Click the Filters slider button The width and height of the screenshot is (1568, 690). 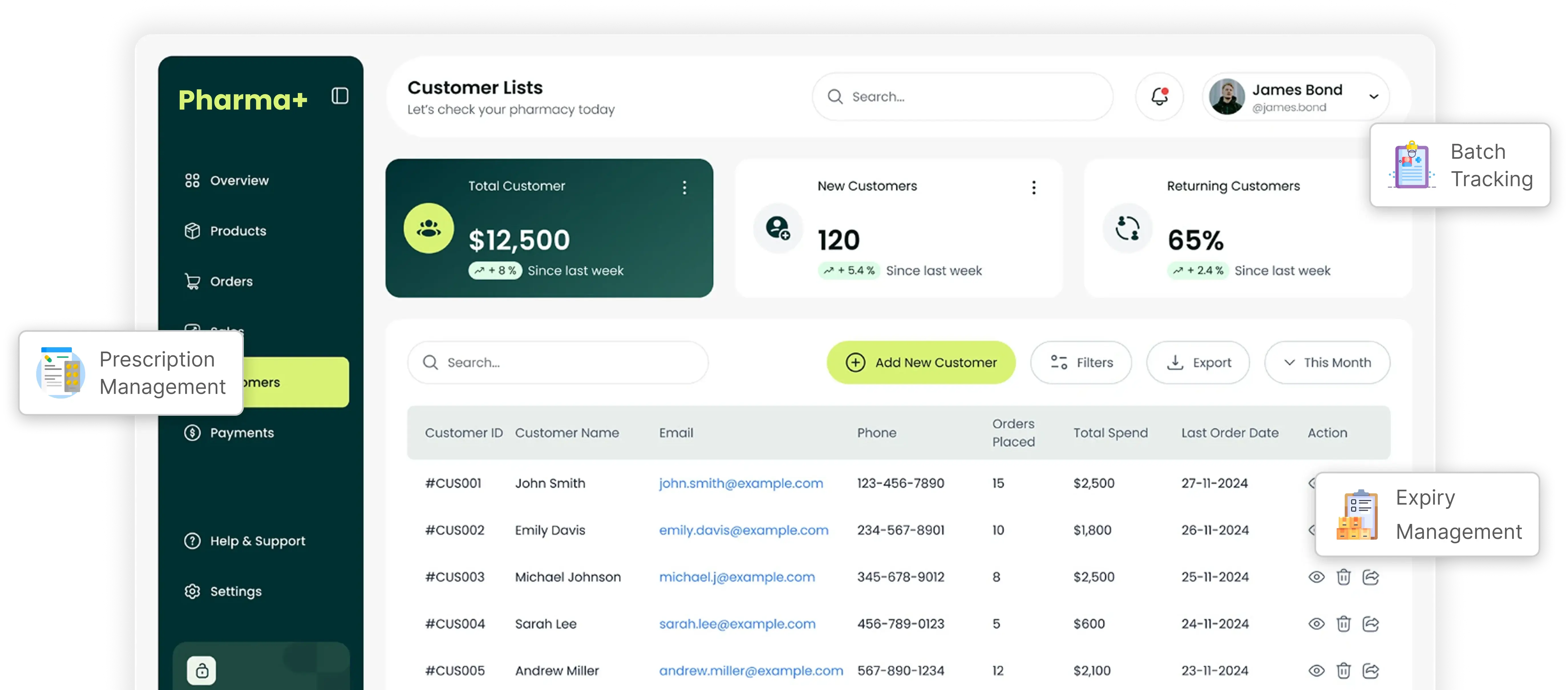tap(1081, 362)
